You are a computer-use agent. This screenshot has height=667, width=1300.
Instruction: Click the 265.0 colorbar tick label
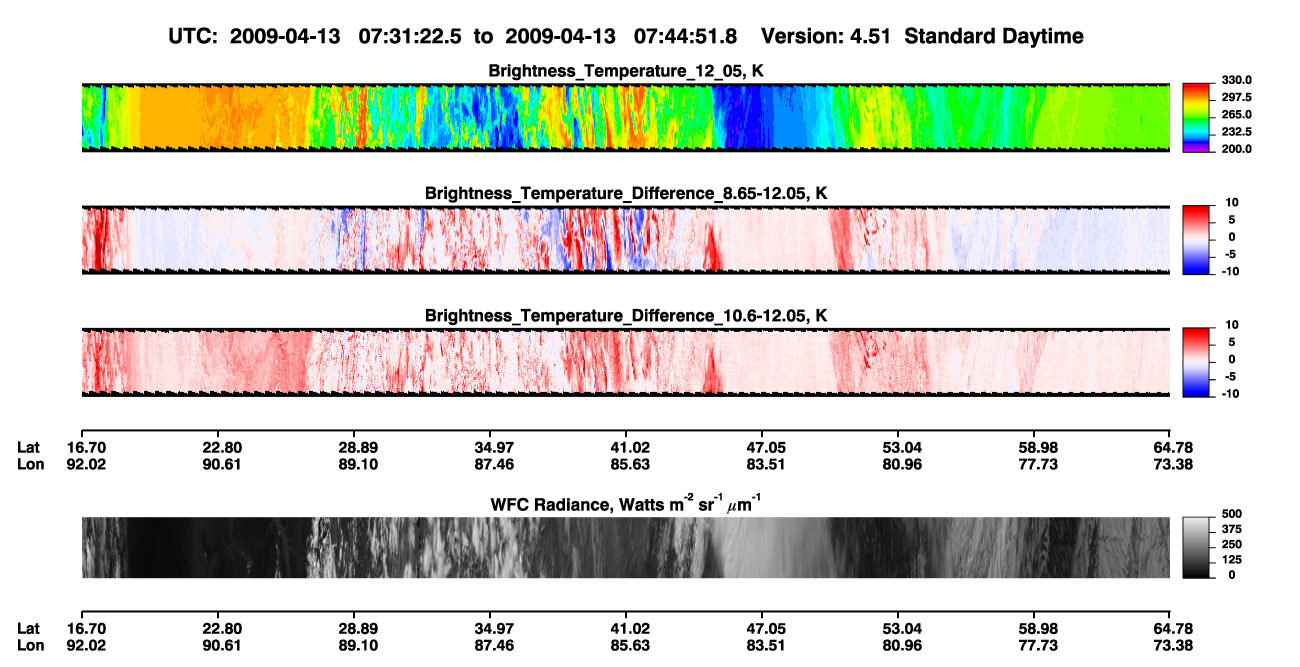click(1236, 114)
